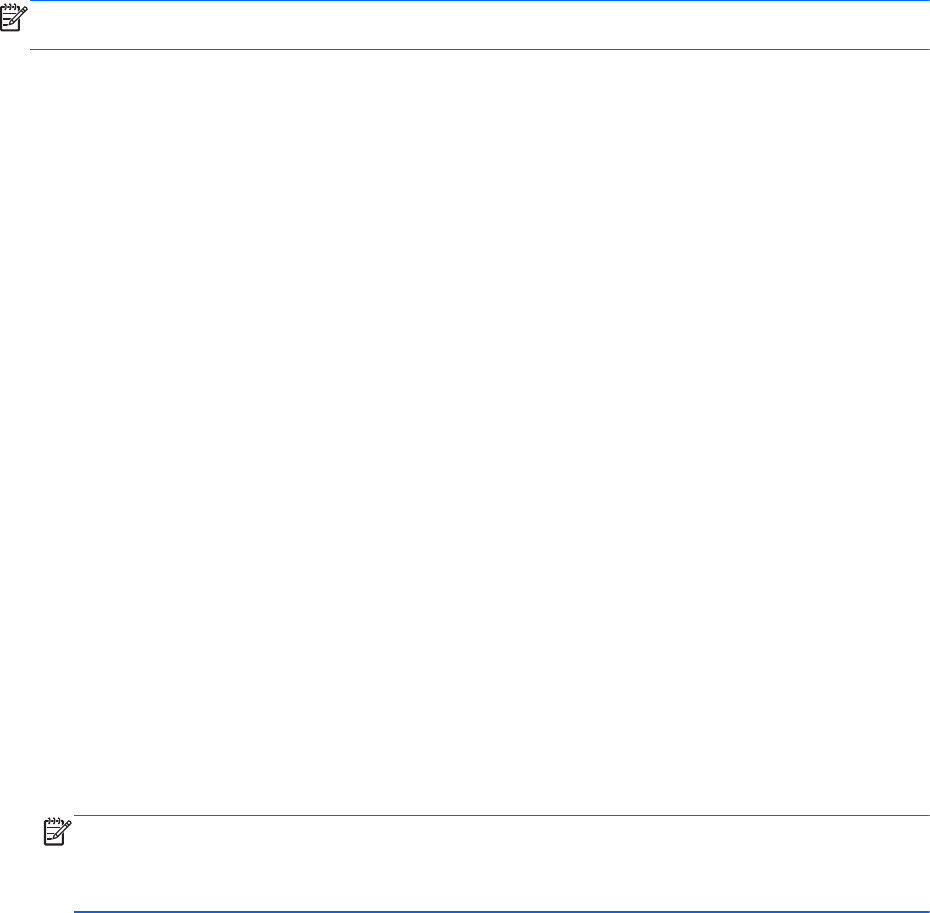930x913 pixels.
Task: Click the thick blue rule ending the lower note
Action: coord(501,911)
